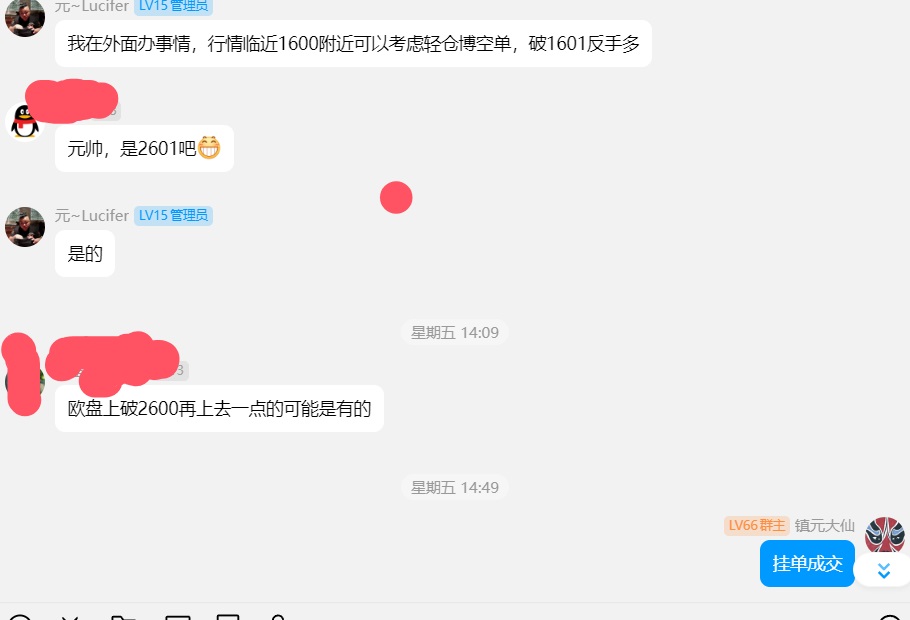This screenshot has height=620, width=910.
Task: Click the LV15 管理员 badge above 是的
Action: pyautogui.click(x=174, y=215)
